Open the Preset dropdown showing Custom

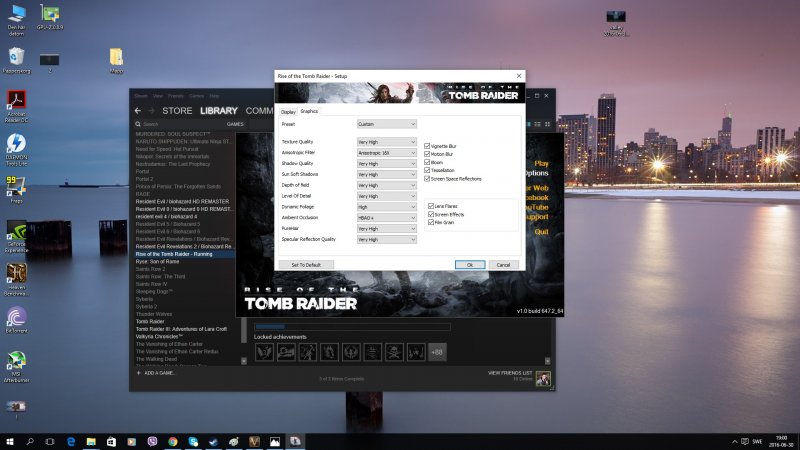tap(387, 124)
